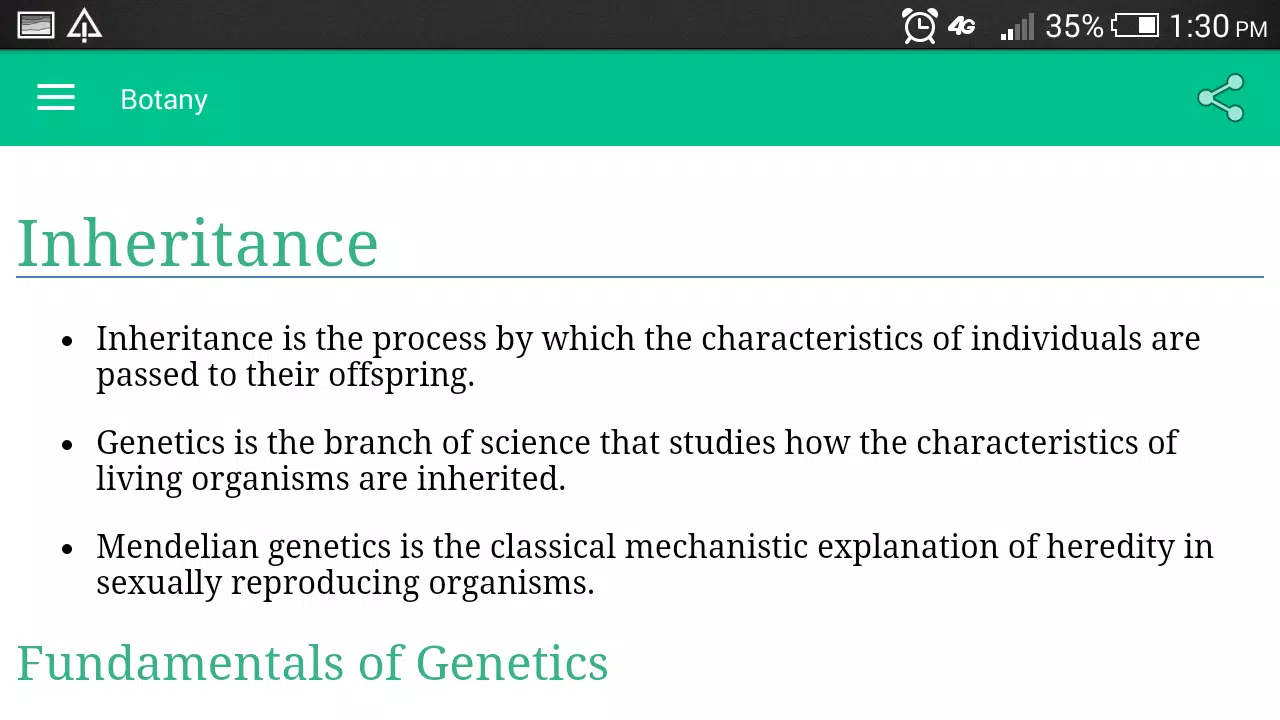Tap the 1:30 PM clock
1280x720 pixels.
point(1218,27)
